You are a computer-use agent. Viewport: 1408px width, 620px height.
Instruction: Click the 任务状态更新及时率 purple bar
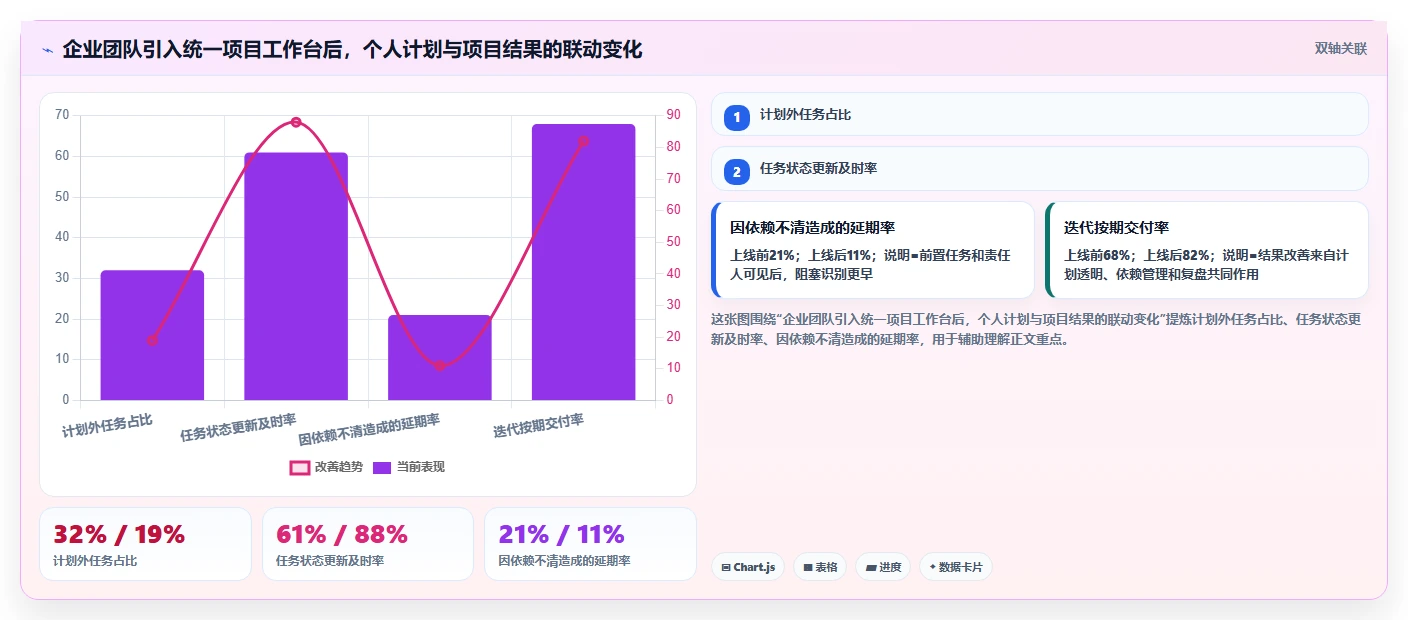click(x=296, y=276)
